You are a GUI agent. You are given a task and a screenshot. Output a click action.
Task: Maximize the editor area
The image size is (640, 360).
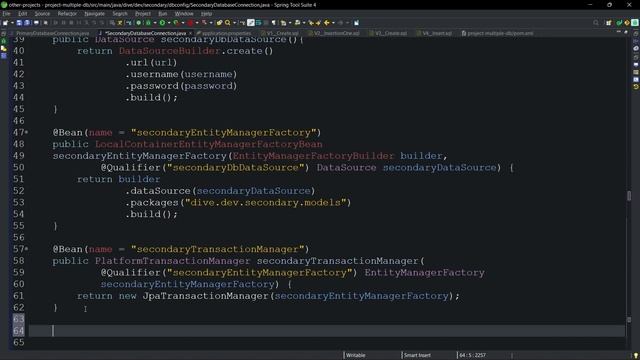pos(626,32)
